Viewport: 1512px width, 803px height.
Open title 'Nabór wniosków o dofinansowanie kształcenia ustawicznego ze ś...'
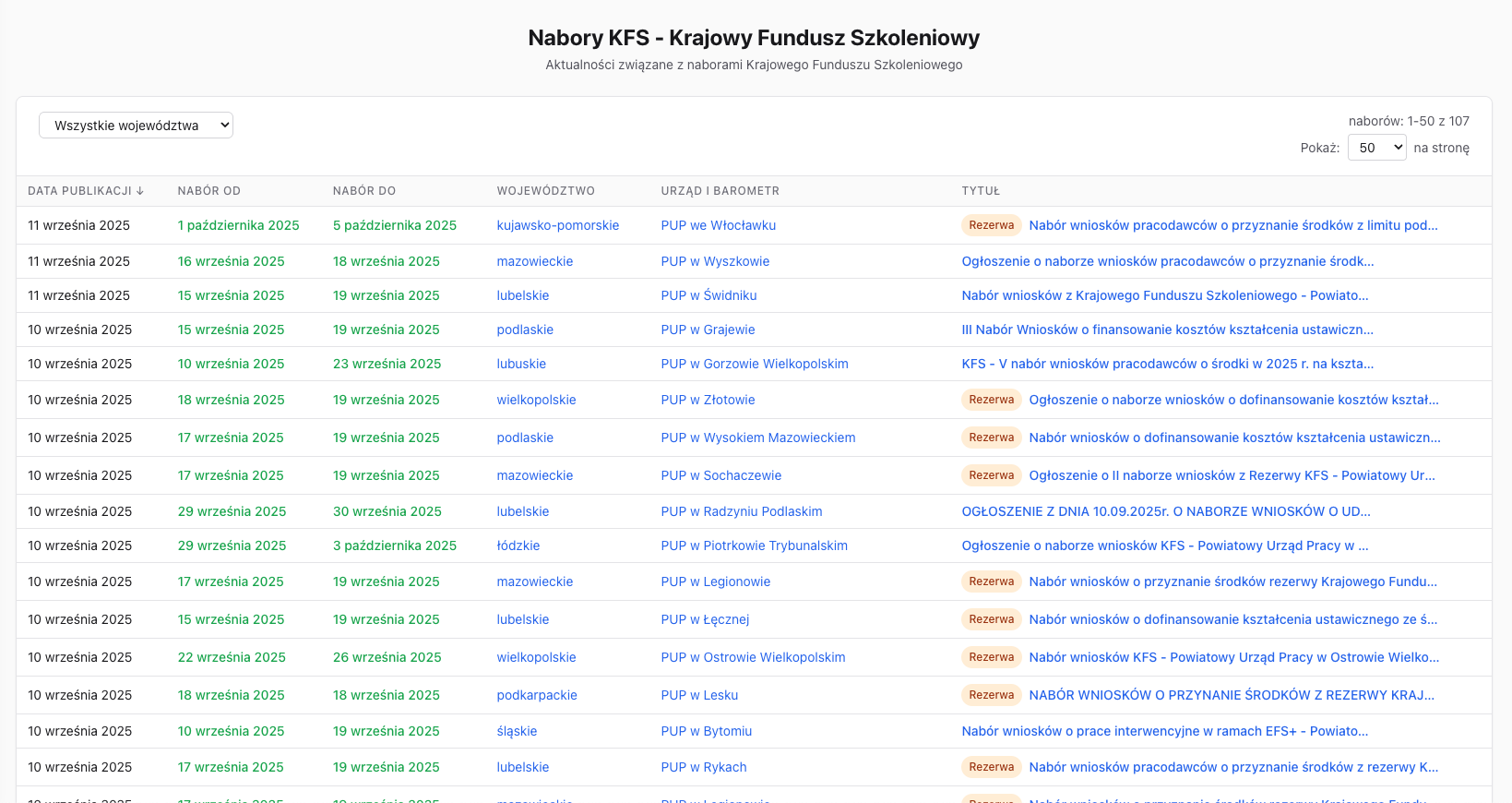point(1233,619)
